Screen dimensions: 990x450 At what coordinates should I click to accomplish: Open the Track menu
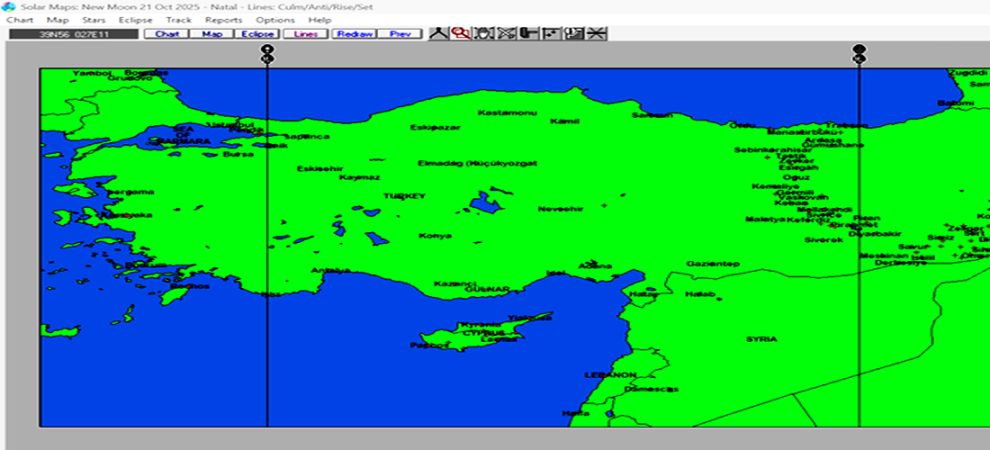coord(179,20)
